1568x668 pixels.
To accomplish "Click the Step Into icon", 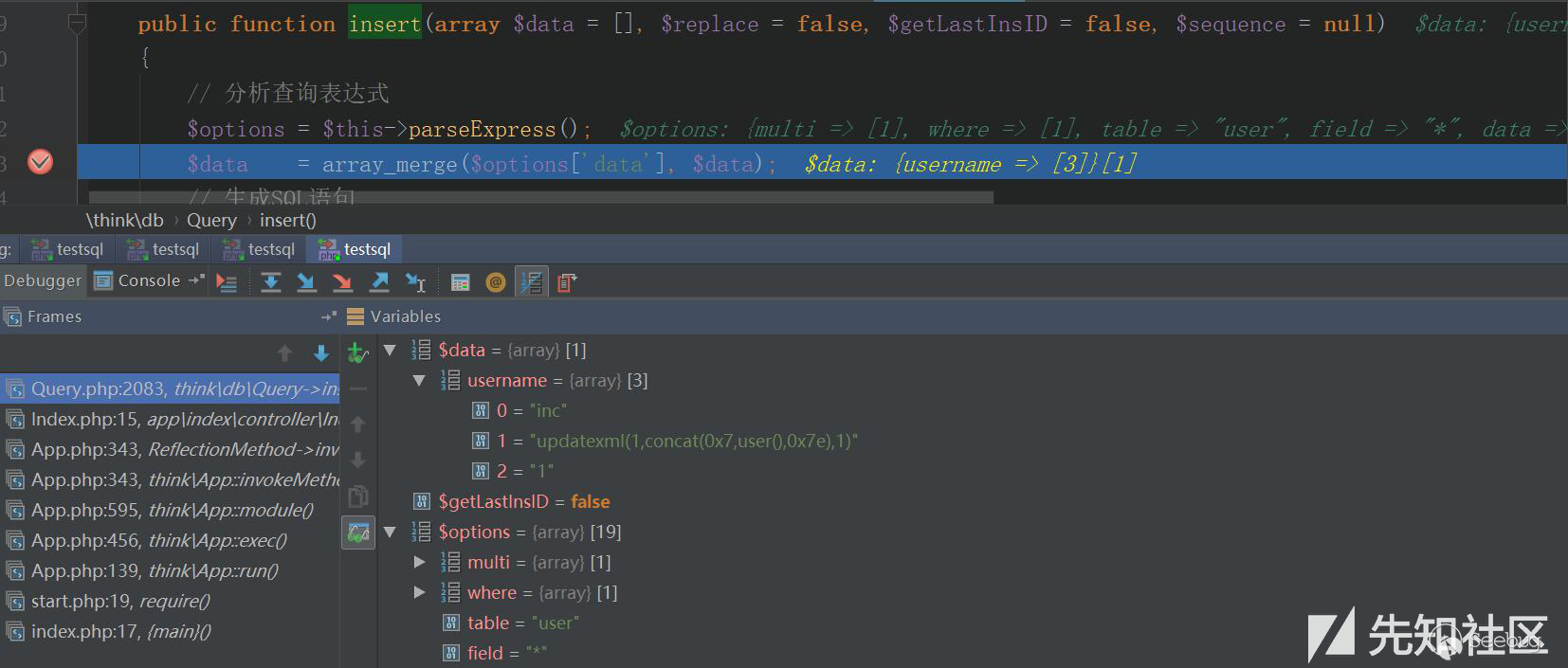I will [x=306, y=281].
